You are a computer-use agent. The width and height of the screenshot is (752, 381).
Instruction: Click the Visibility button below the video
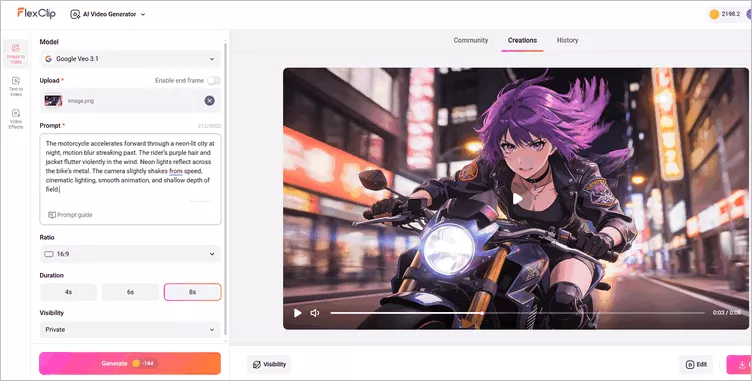pyautogui.click(x=269, y=364)
